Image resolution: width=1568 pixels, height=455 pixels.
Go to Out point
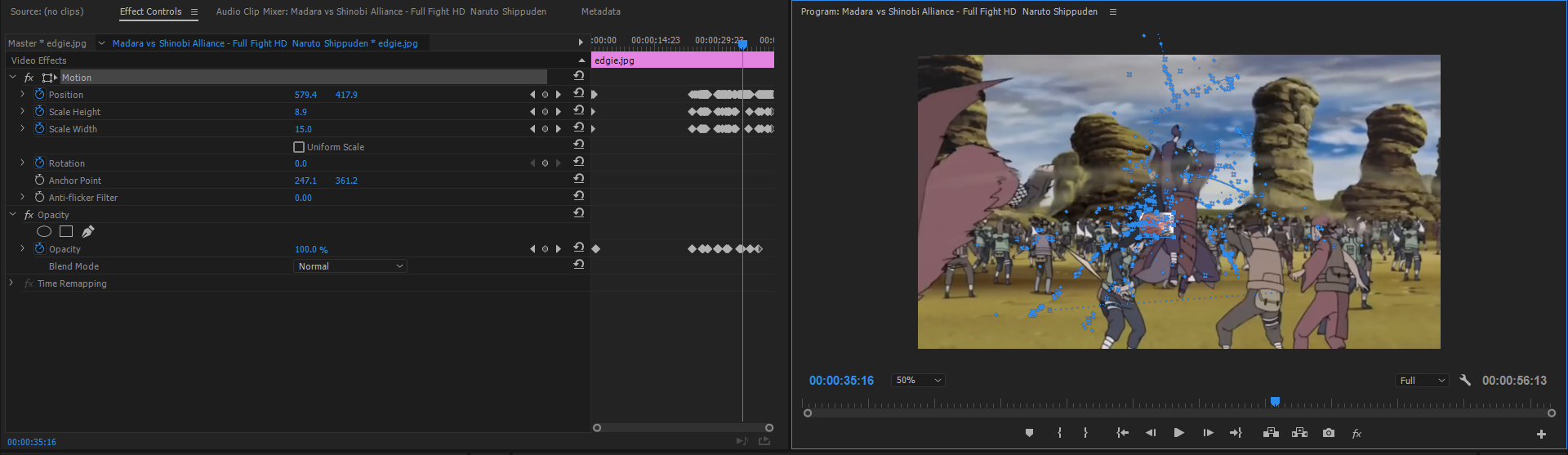tap(1236, 433)
